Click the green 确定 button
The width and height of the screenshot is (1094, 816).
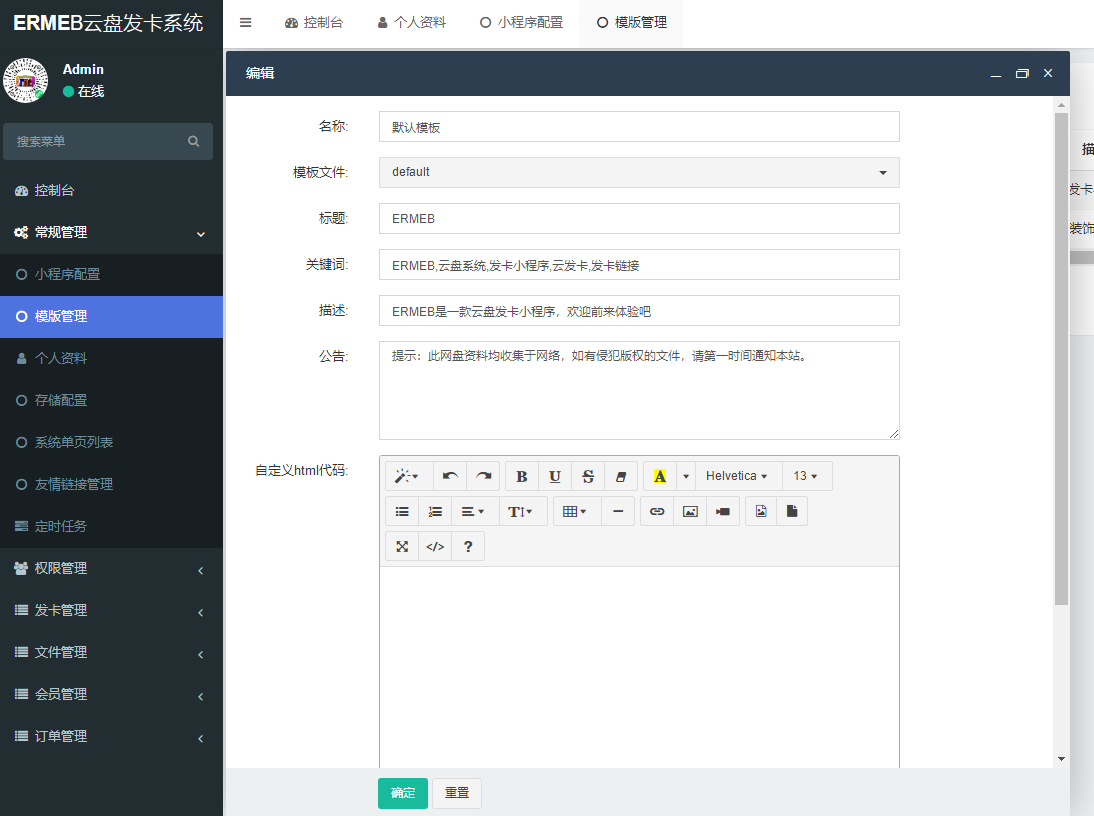tap(403, 793)
